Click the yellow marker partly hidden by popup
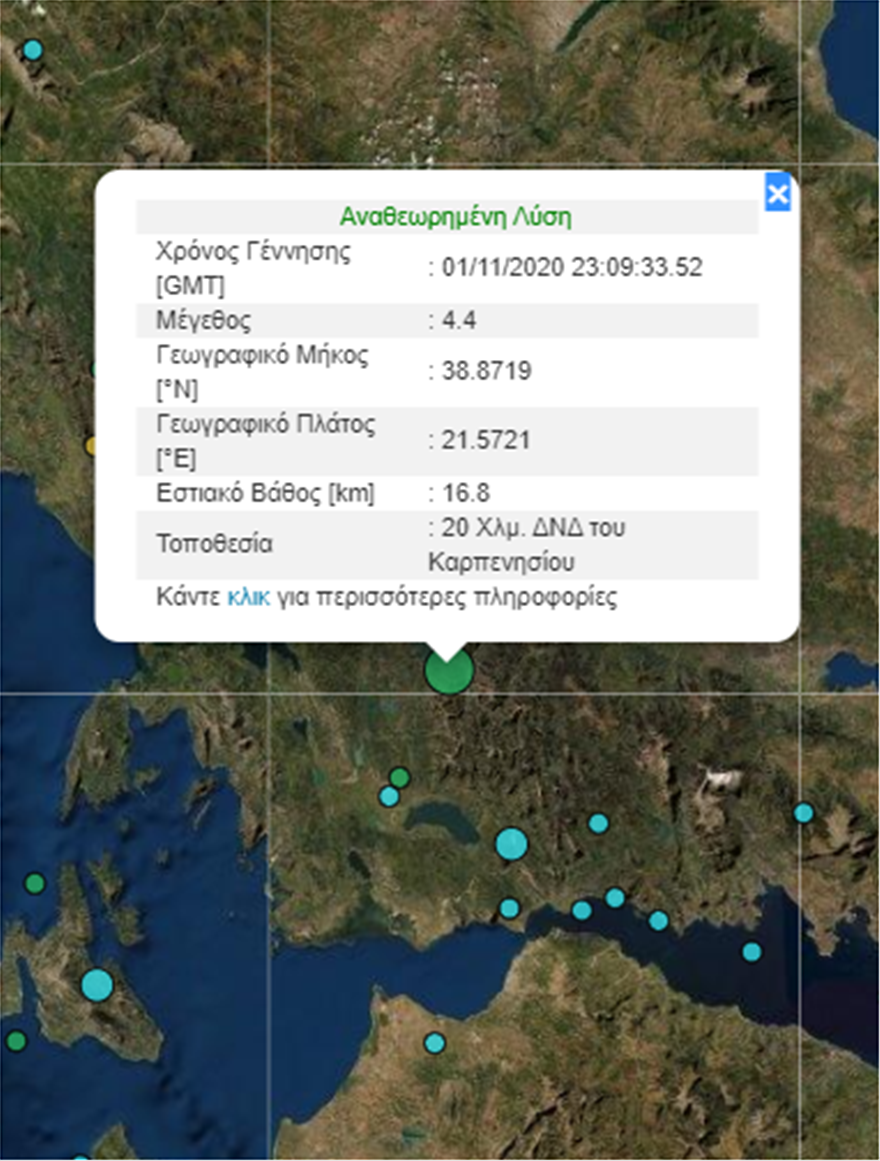This screenshot has height=1161, width=880. tap(91, 446)
